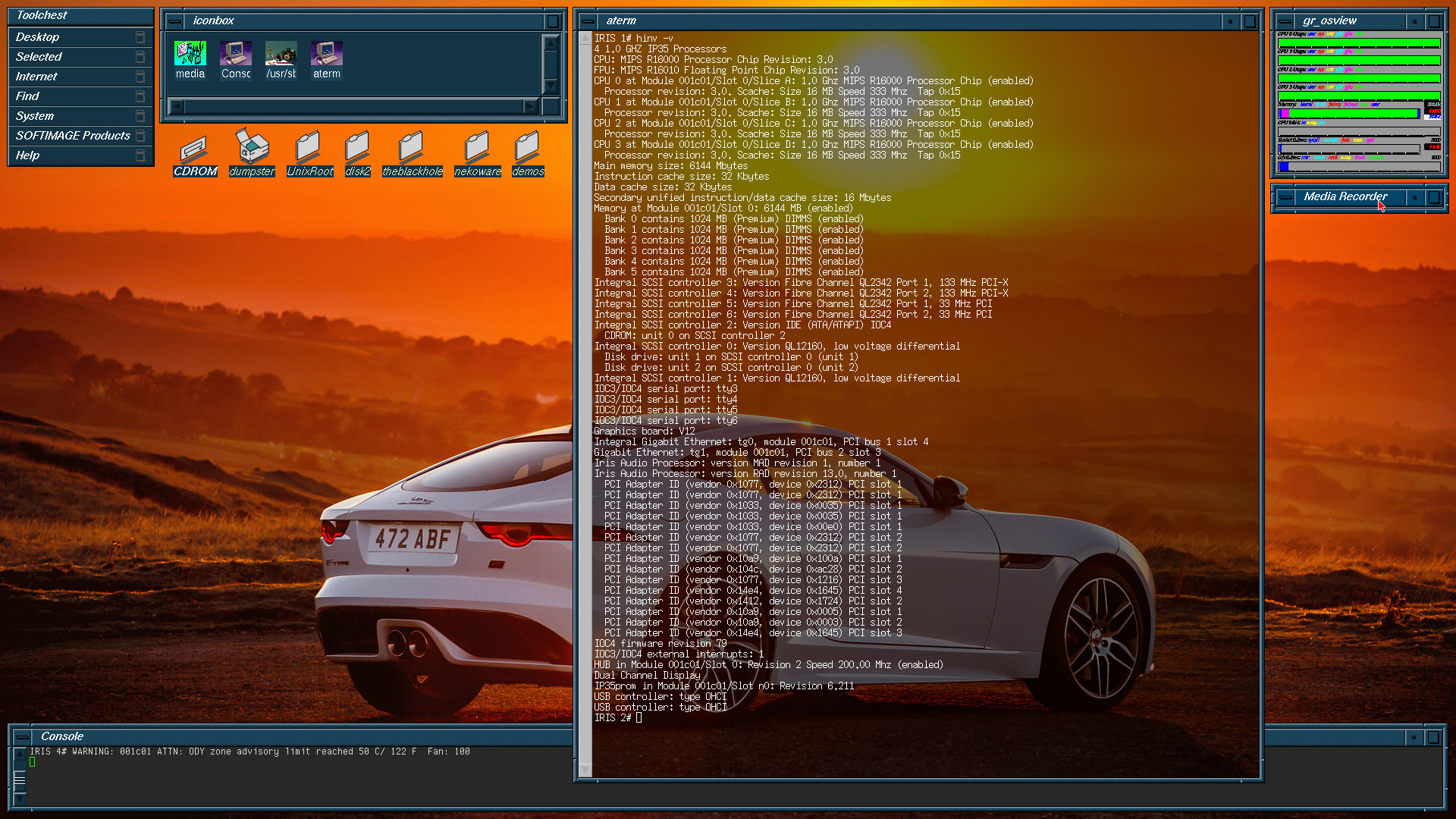Click the iconbox horizontal scrollbar right arrow
Screen dimensions: 1456x819
tap(530, 107)
